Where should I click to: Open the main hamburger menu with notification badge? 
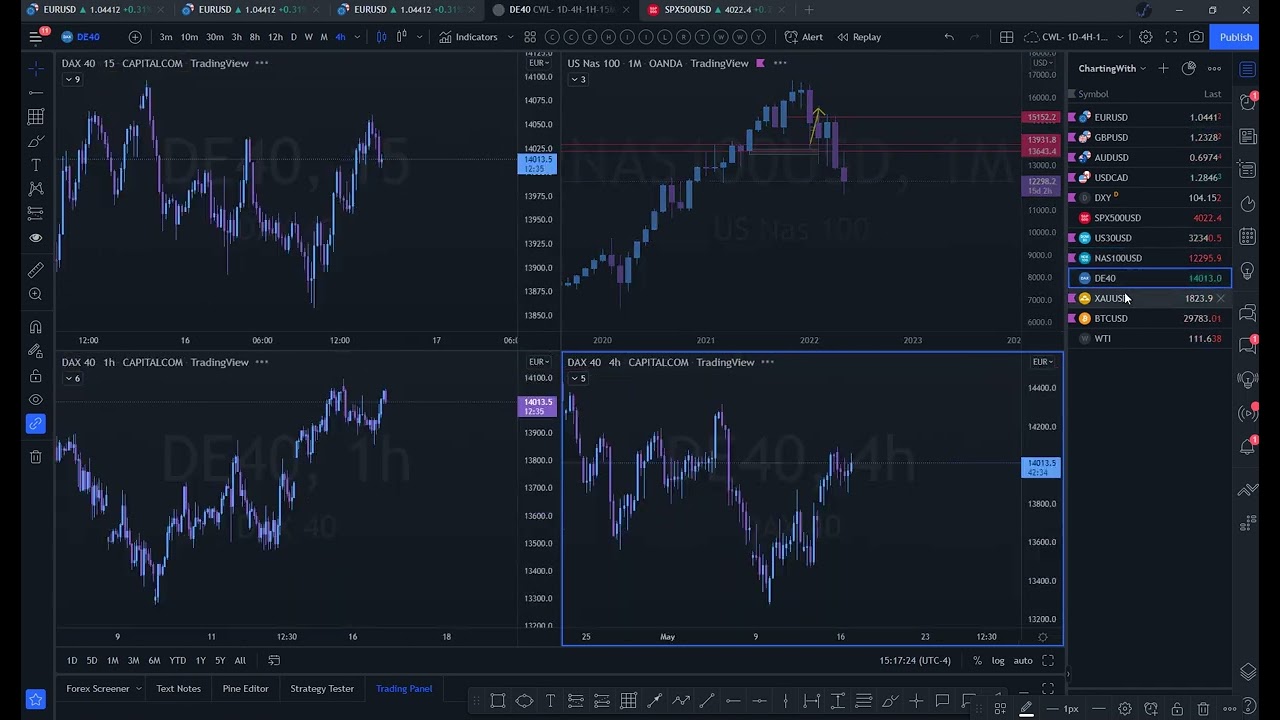(x=36, y=37)
